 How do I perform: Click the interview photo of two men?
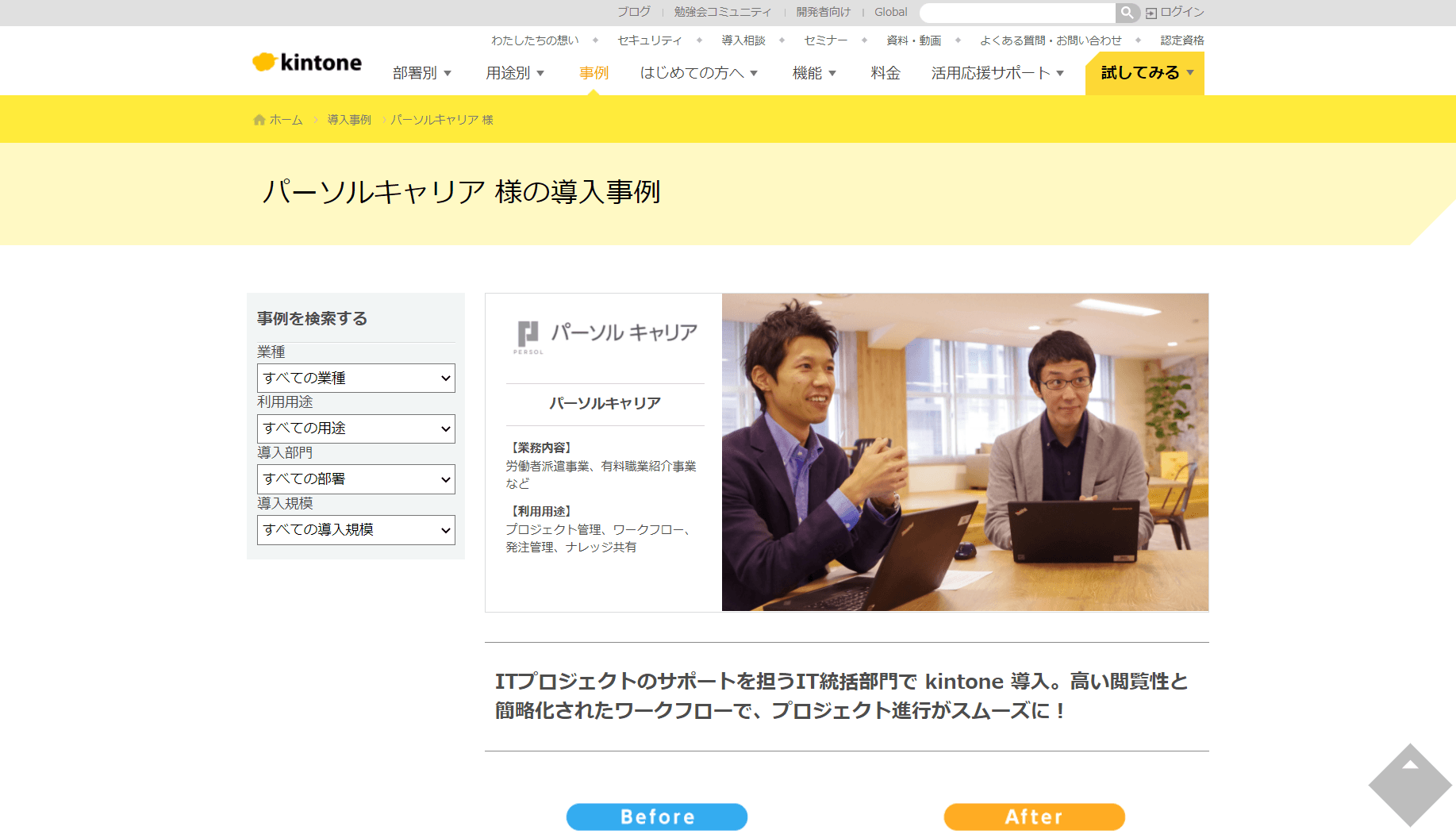coord(965,452)
